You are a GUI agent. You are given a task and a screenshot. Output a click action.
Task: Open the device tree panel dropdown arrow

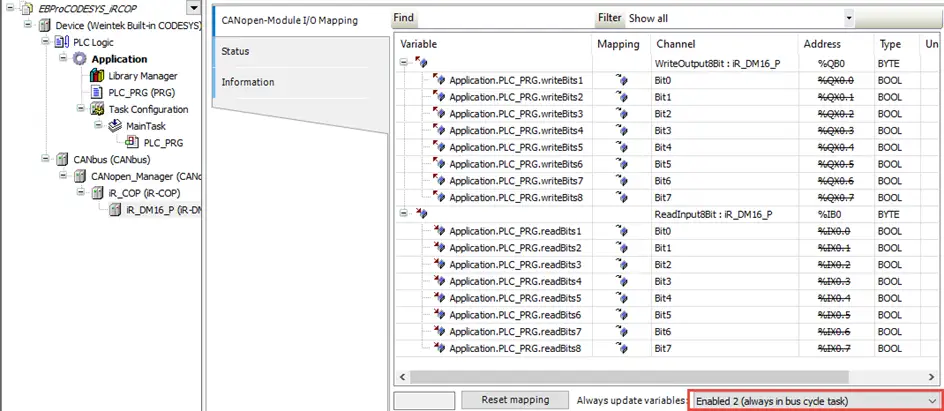tap(193, 8)
